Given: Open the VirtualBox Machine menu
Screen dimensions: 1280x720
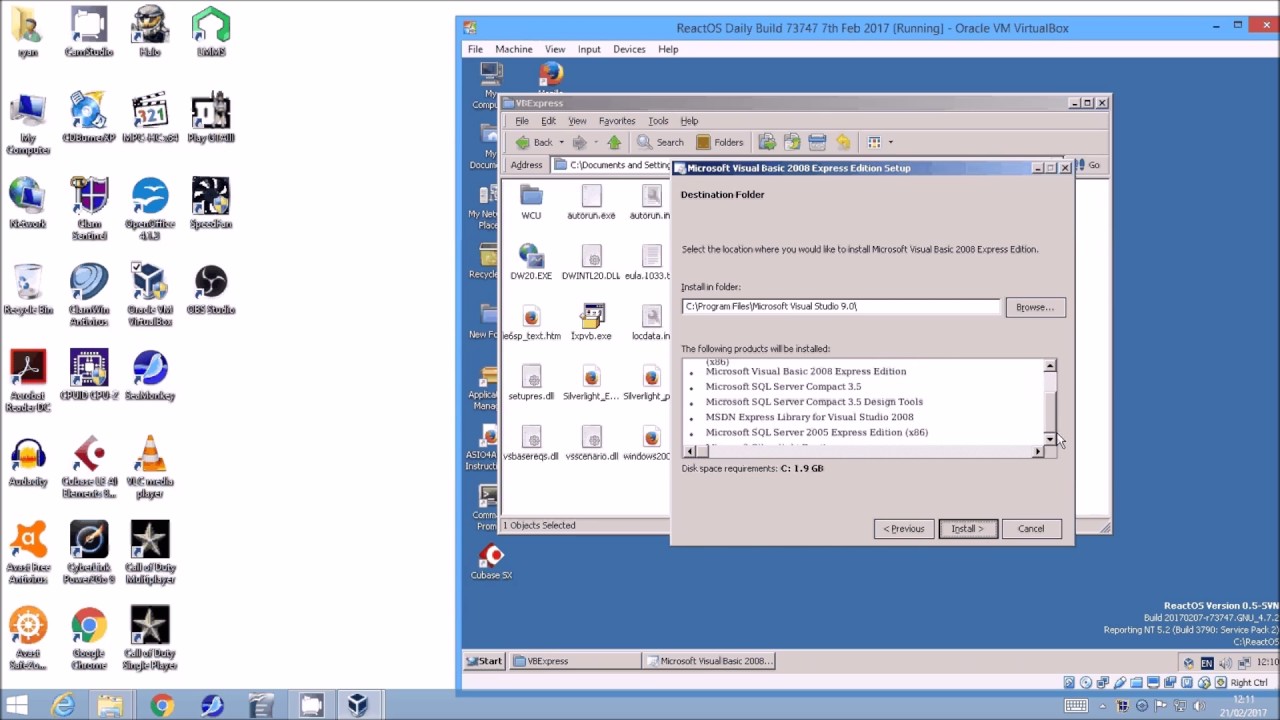Looking at the screenshot, I should pos(514,49).
